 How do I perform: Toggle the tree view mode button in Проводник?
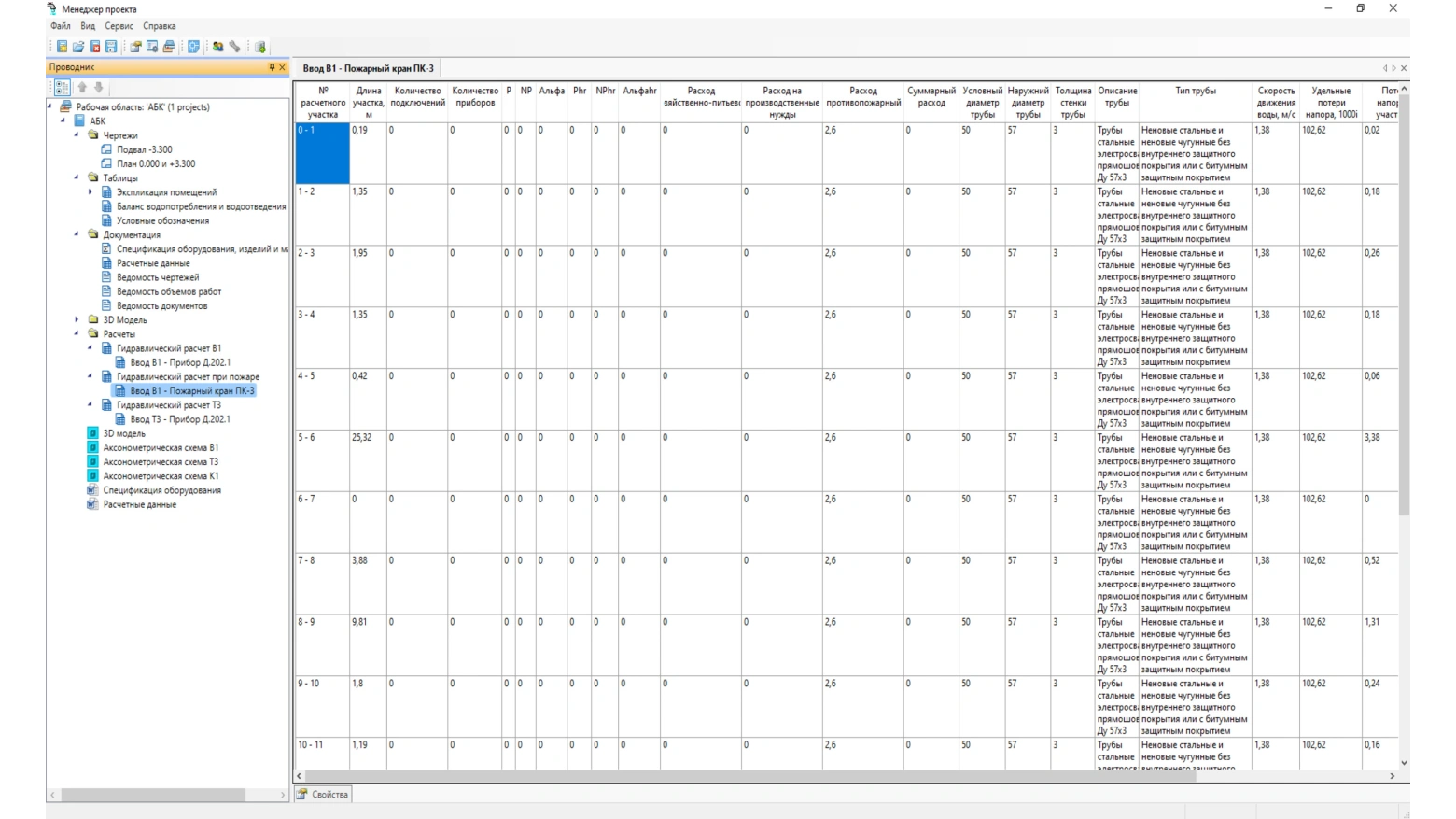point(62,87)
